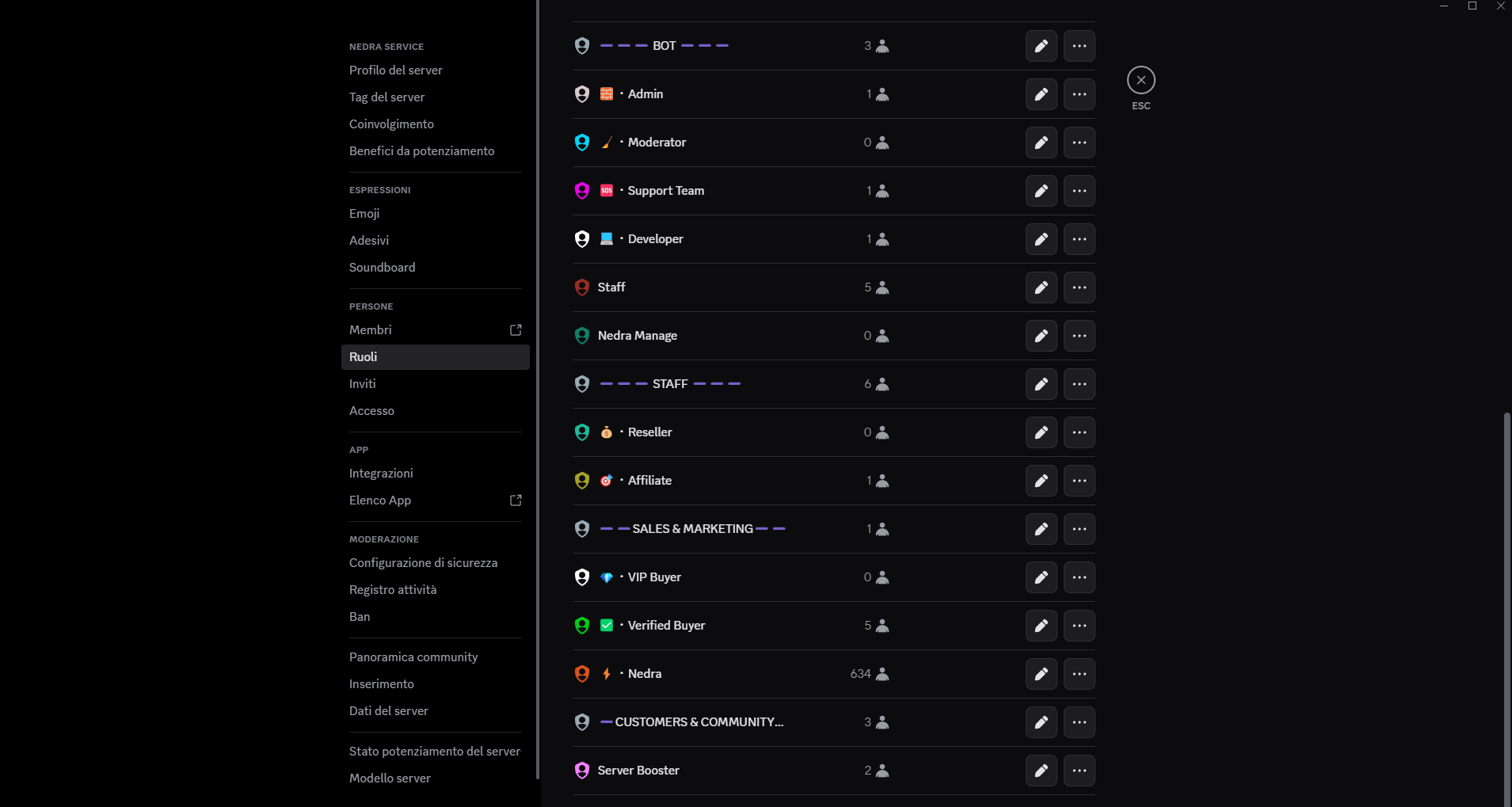Viewport: 1512px width, 807px height.
Task: Edit the Admin role with the pencil icon
Action: 1041,93
